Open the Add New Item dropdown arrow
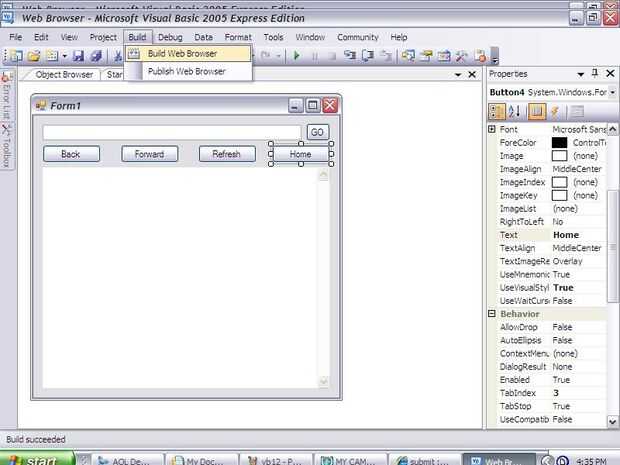Image resolution: width=620 pixels, height=465 pixels. (64, 56)
